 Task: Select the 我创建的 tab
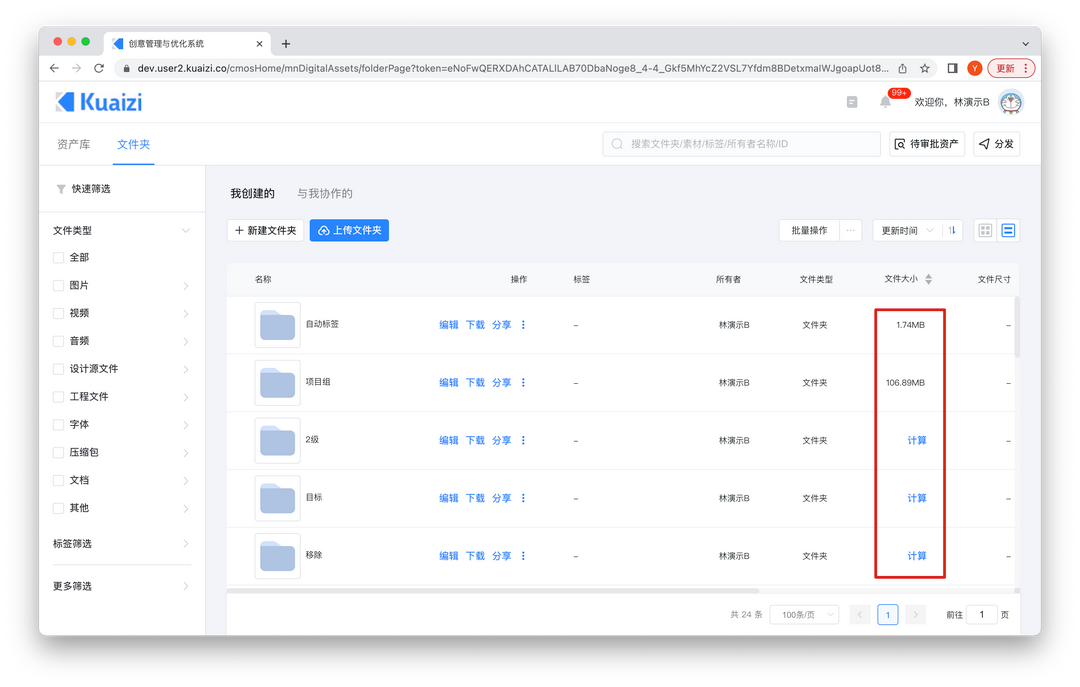click(252, 194)
